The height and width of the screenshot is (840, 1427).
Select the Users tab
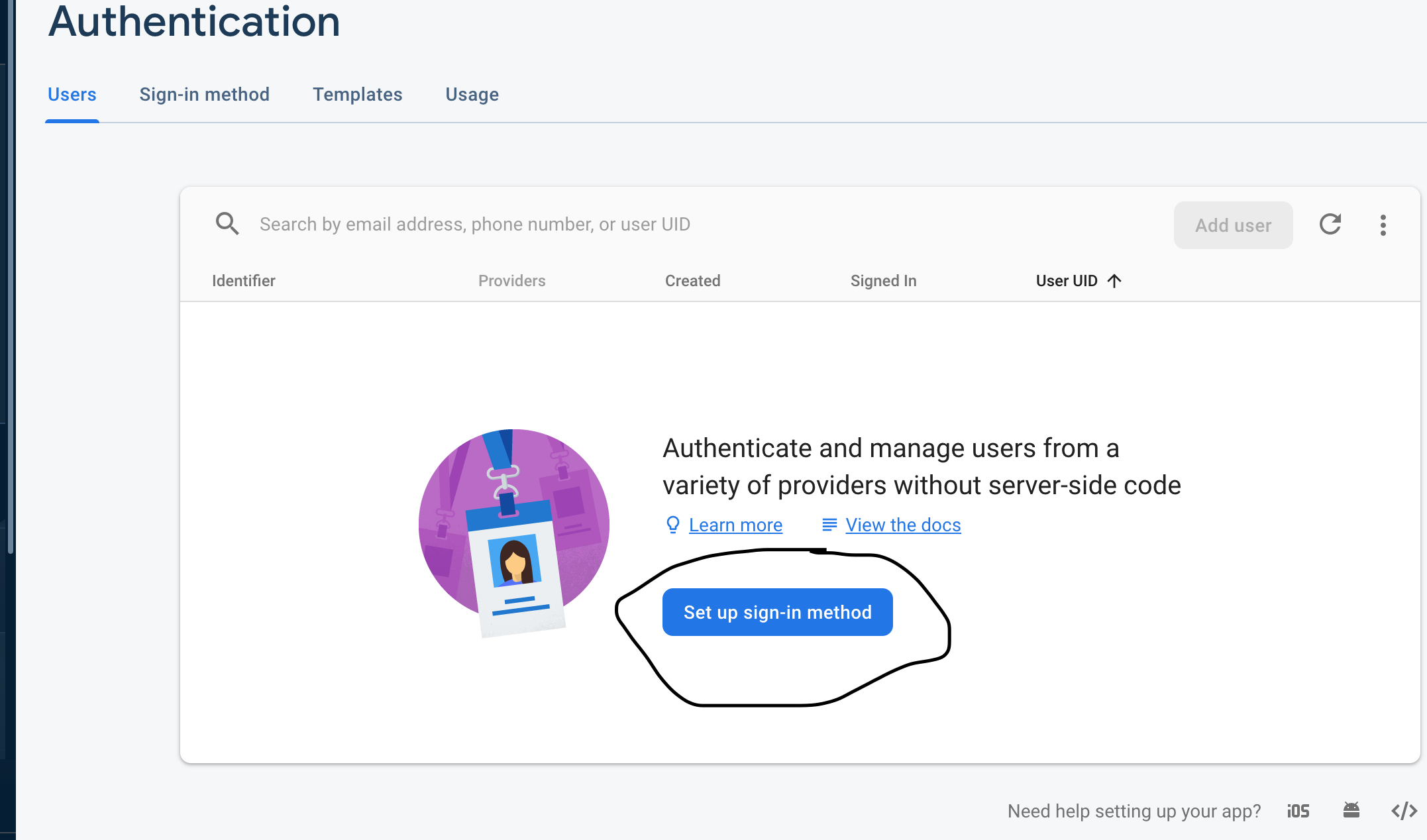(72, 95)
